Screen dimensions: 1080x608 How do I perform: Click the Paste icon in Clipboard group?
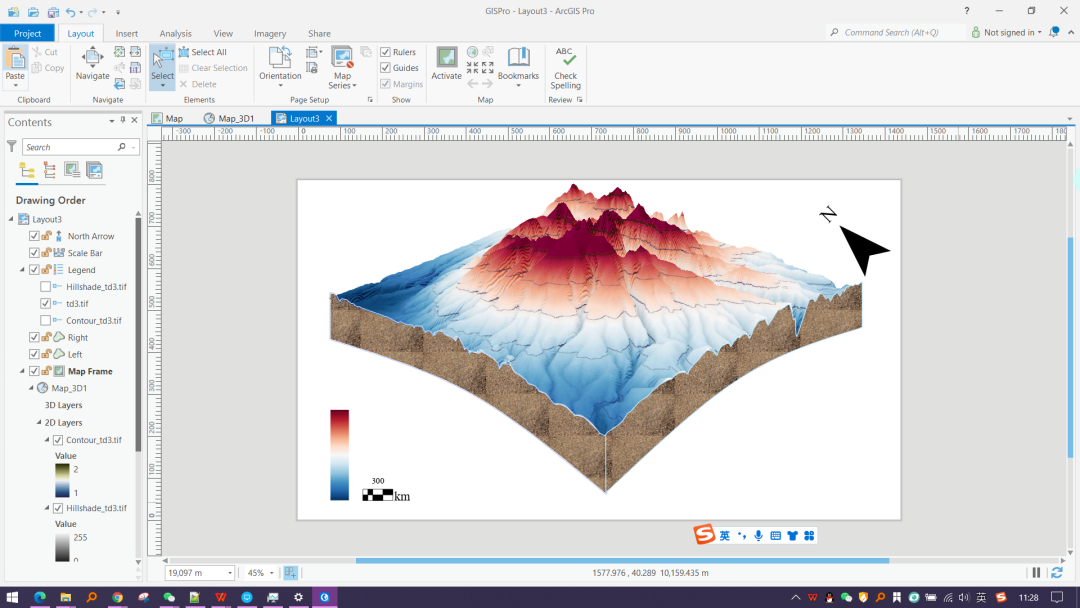click(14, 58)
